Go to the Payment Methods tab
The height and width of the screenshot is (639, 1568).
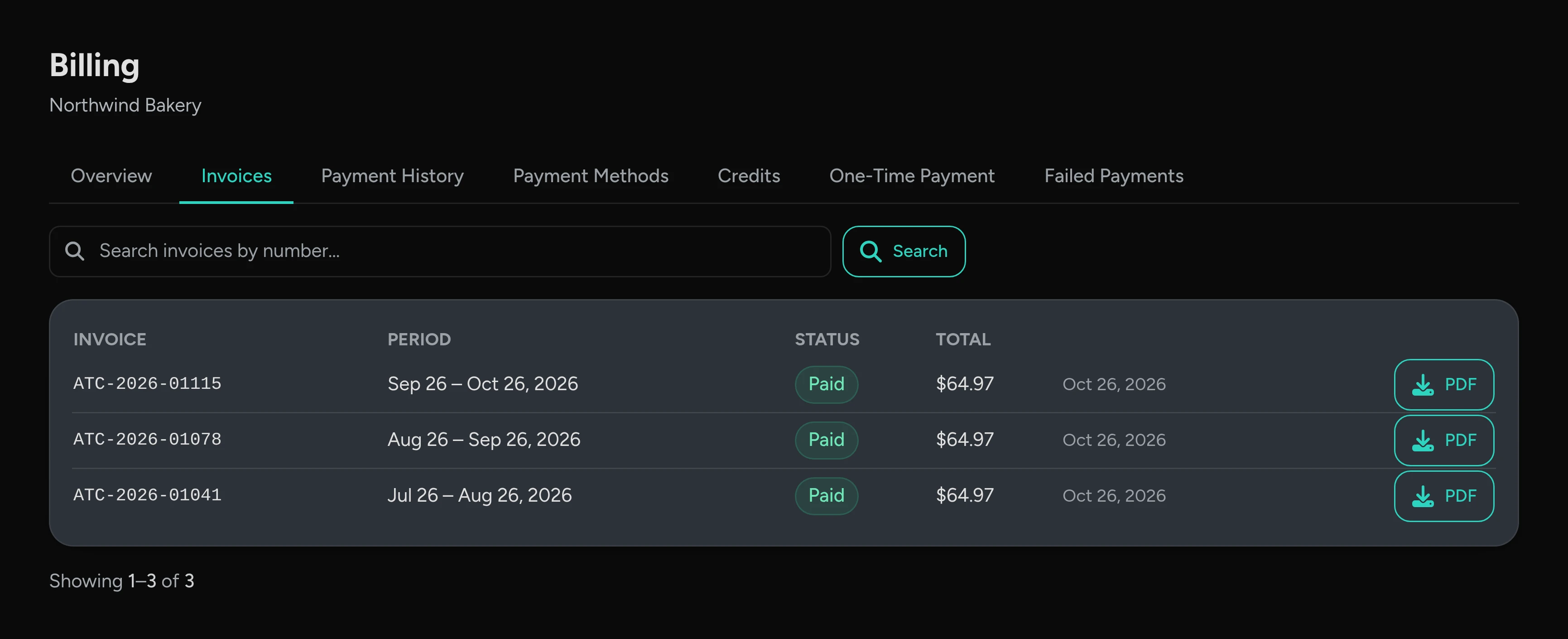(x=591, y=176)
